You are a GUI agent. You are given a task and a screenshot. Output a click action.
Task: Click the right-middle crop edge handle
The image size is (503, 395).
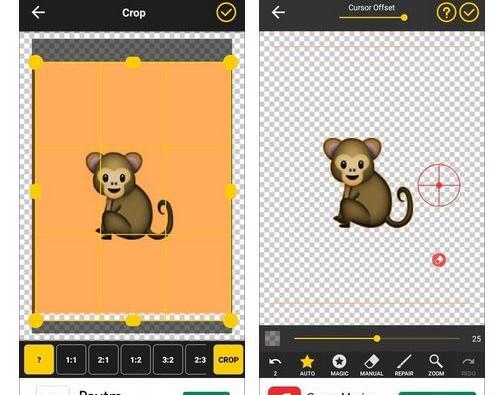pos(230,191)
